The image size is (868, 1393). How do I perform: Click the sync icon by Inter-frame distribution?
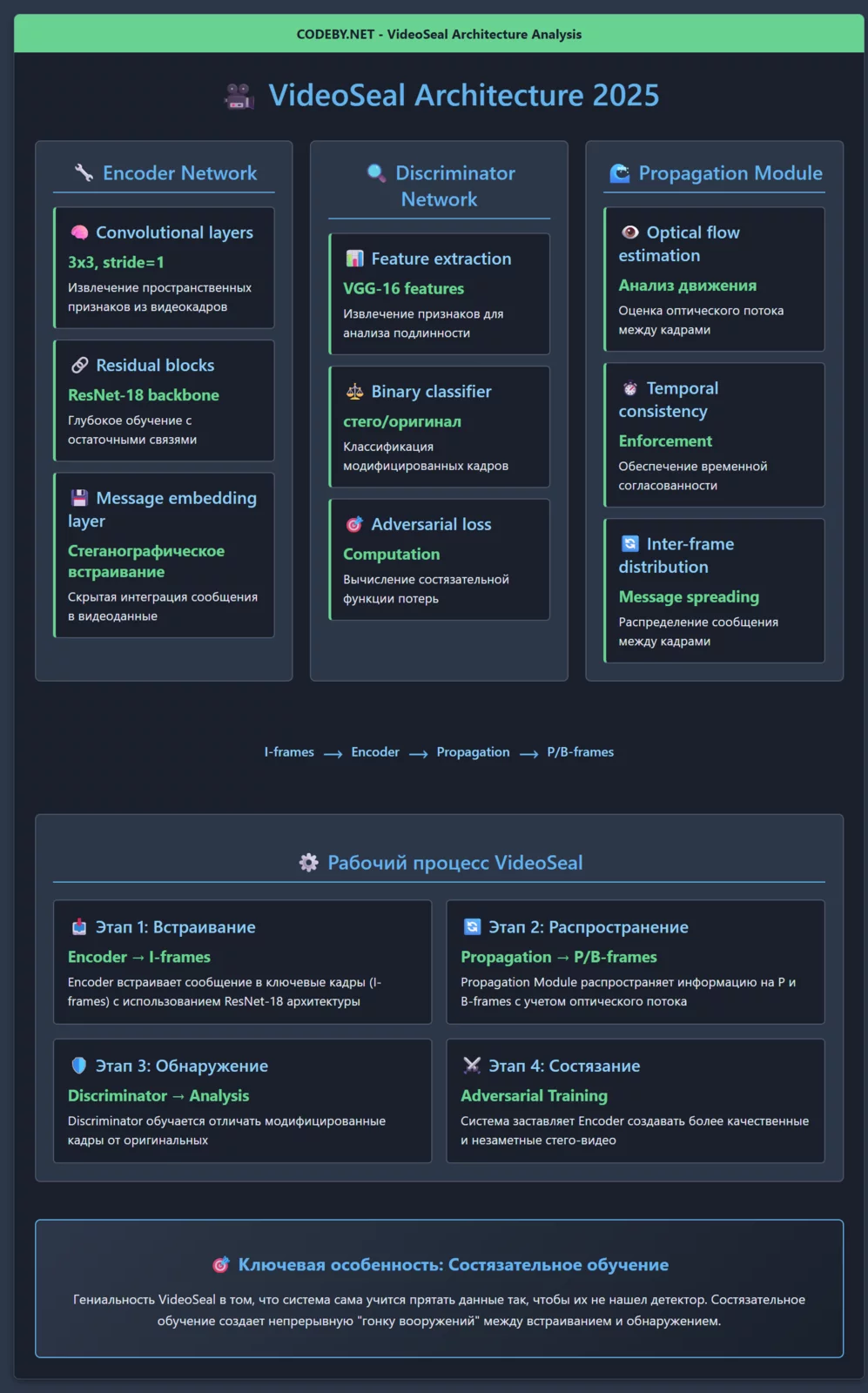(x=630, y=543)
